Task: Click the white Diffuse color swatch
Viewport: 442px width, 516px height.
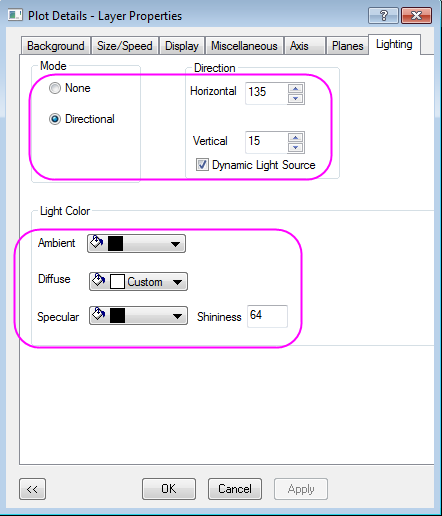Action: click(117, 282)
